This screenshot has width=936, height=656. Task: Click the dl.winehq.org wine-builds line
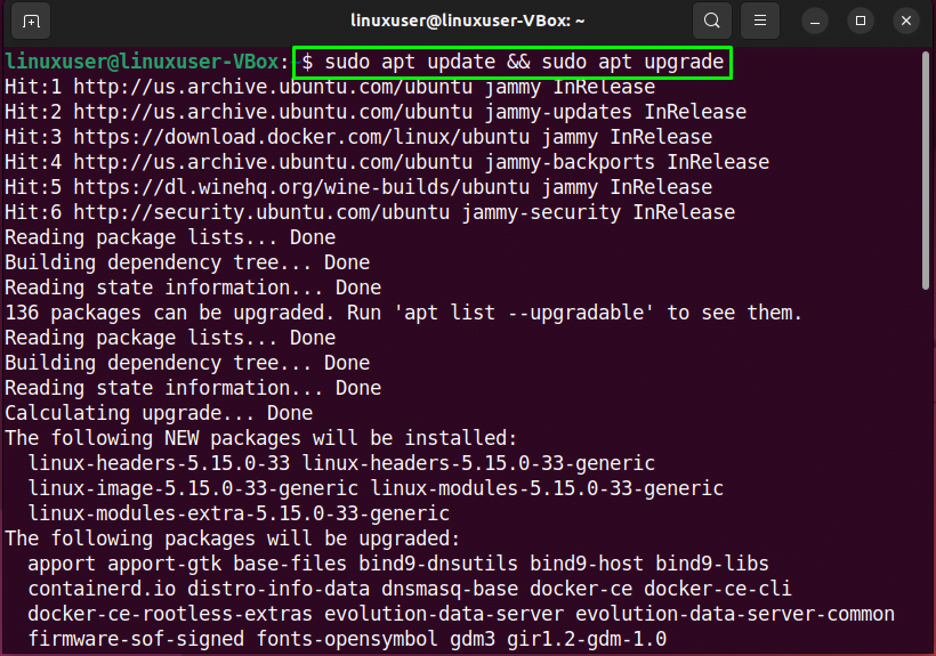click(358, 187)
